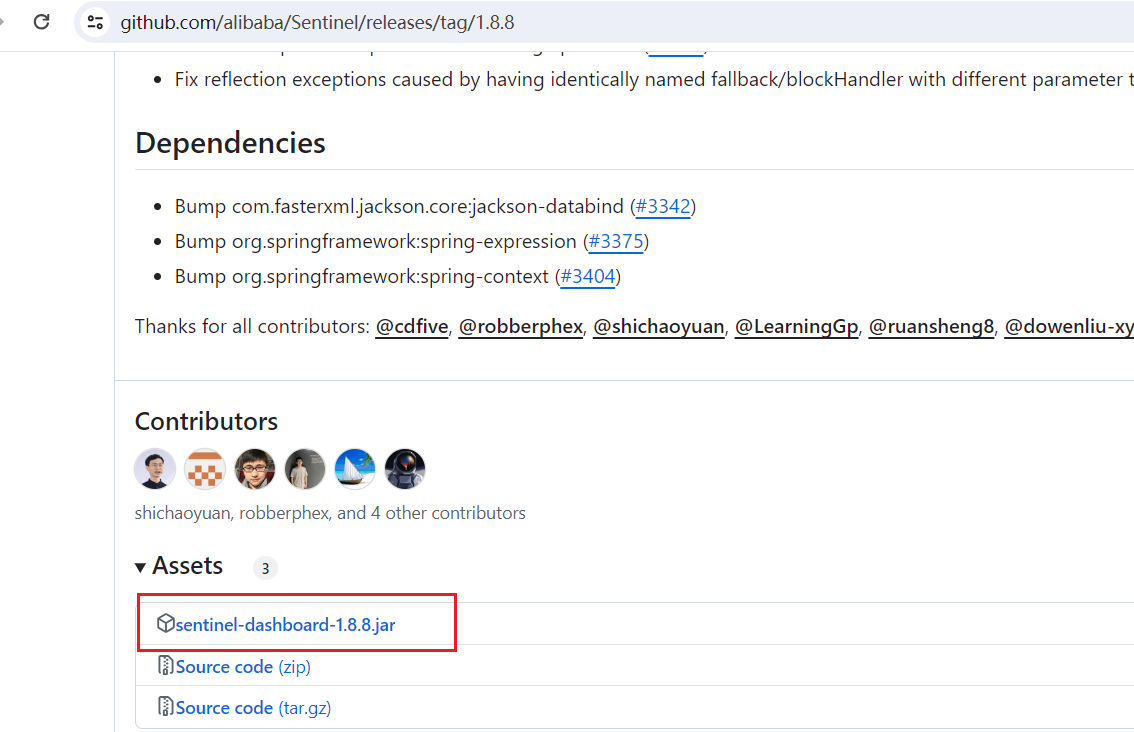Open @robberphex profile mention
Screen dimensions: 1134x732
[x=520, y=327]
